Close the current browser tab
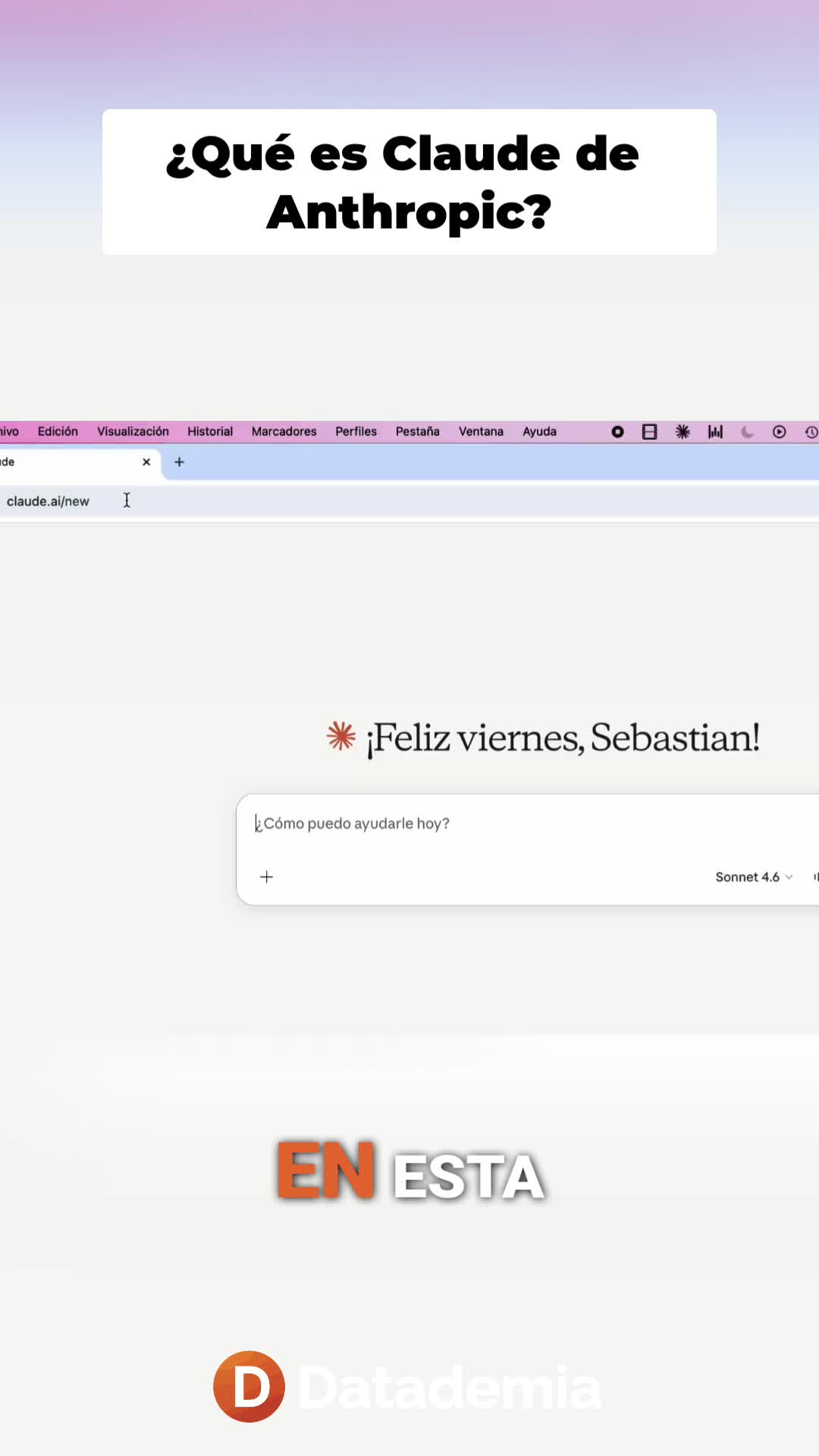819x1456 pixels. (146, 462)
